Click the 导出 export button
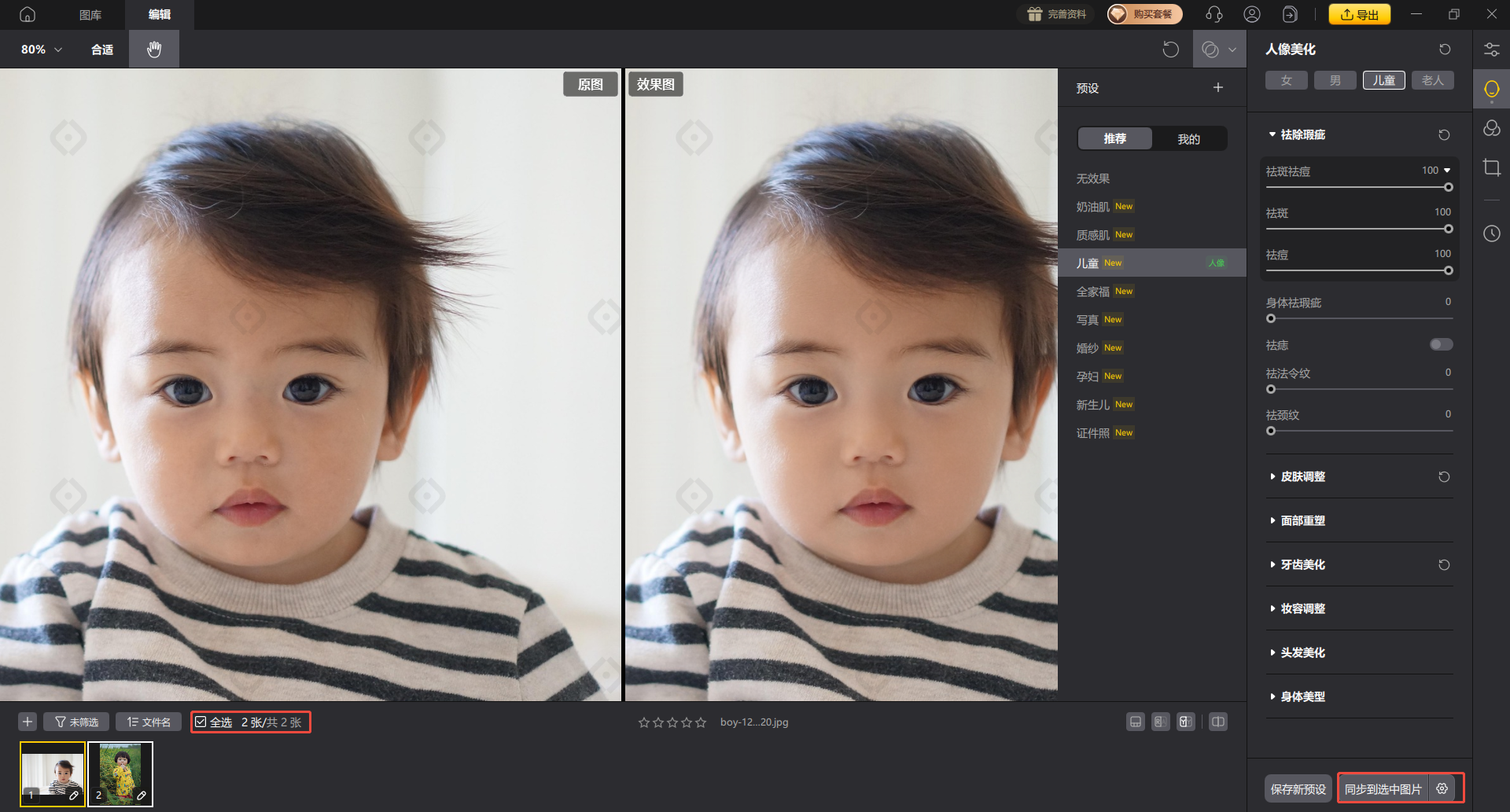 click(1359, 14)
